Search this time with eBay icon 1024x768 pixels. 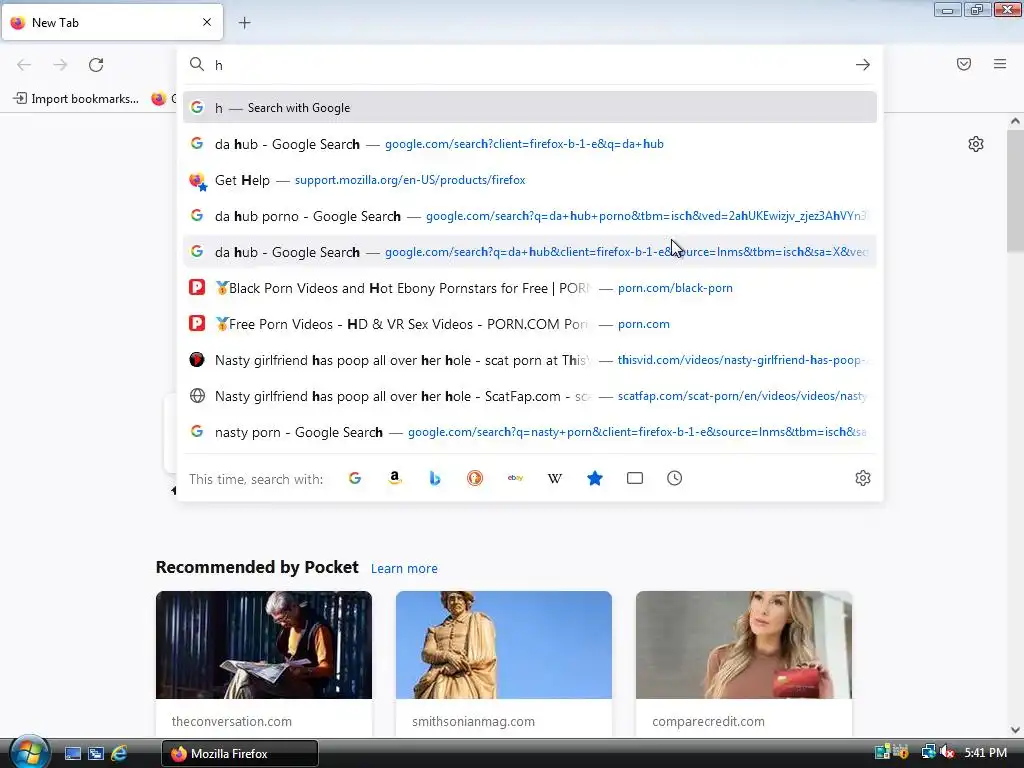(515, 478)
